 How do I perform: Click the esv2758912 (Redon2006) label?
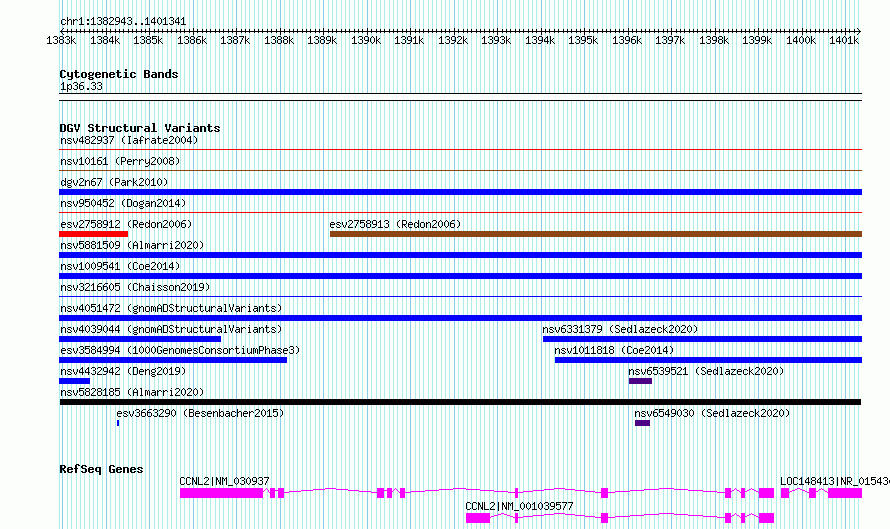point(126,224)
